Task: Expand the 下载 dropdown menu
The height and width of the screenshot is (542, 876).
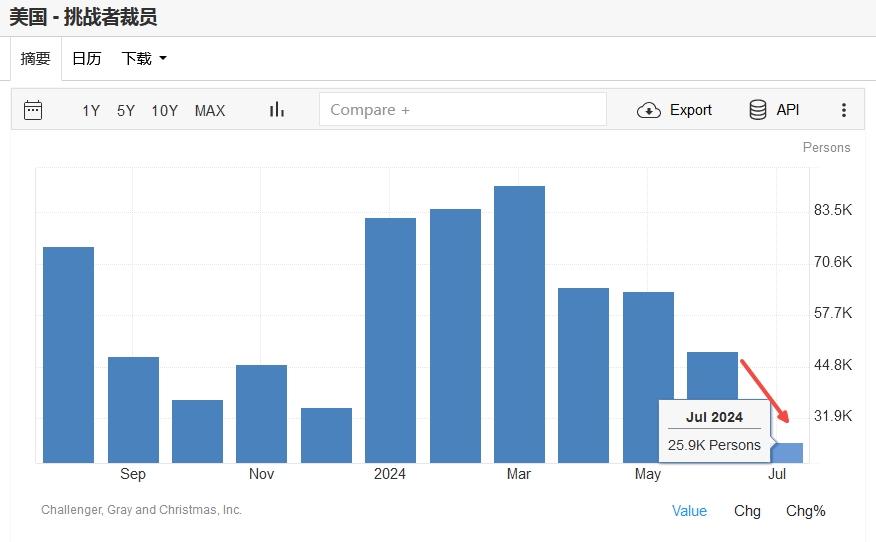Action: point(144,59)
